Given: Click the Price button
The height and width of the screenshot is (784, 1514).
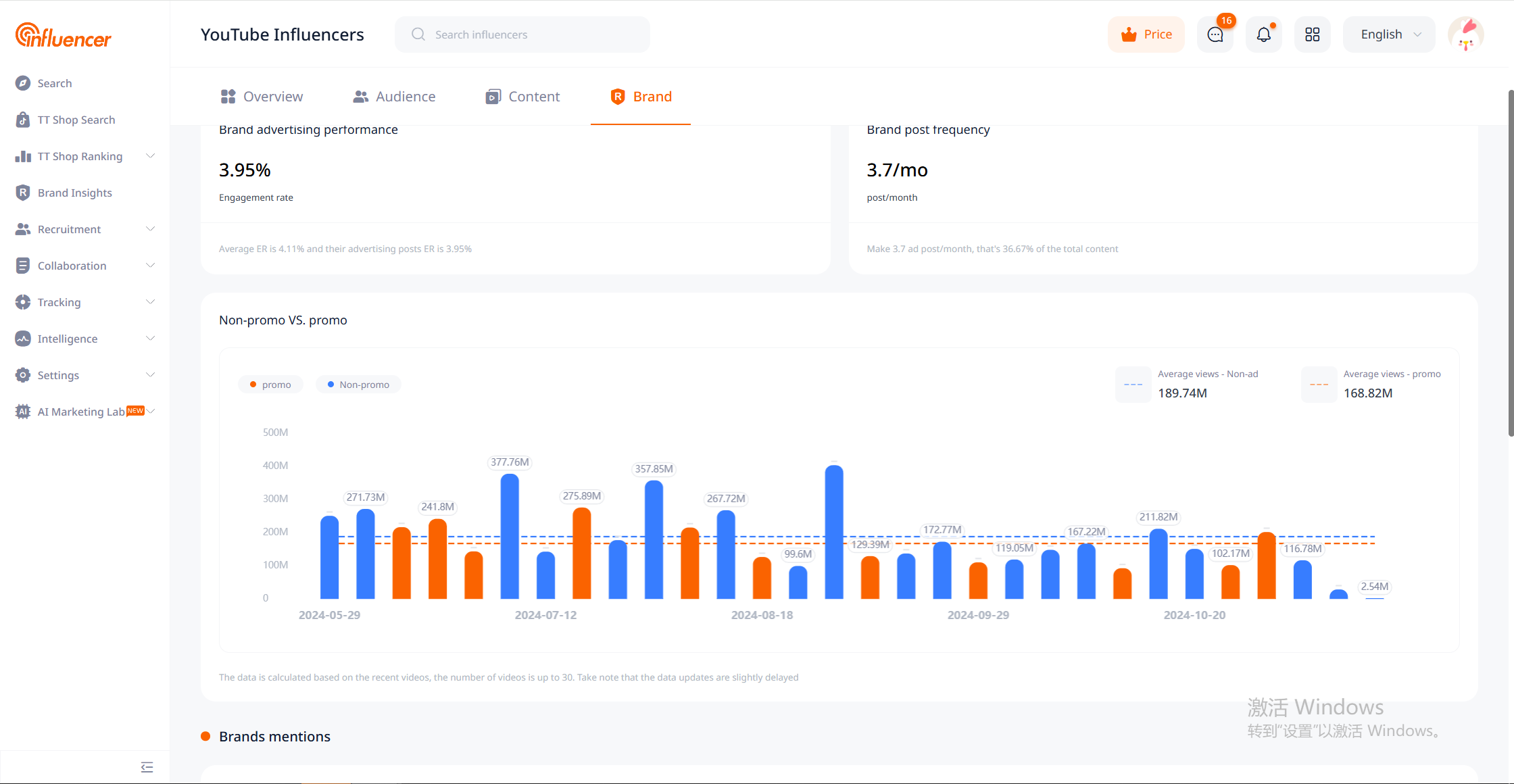Looking at the screenshot, I should tap(1146, 34).
